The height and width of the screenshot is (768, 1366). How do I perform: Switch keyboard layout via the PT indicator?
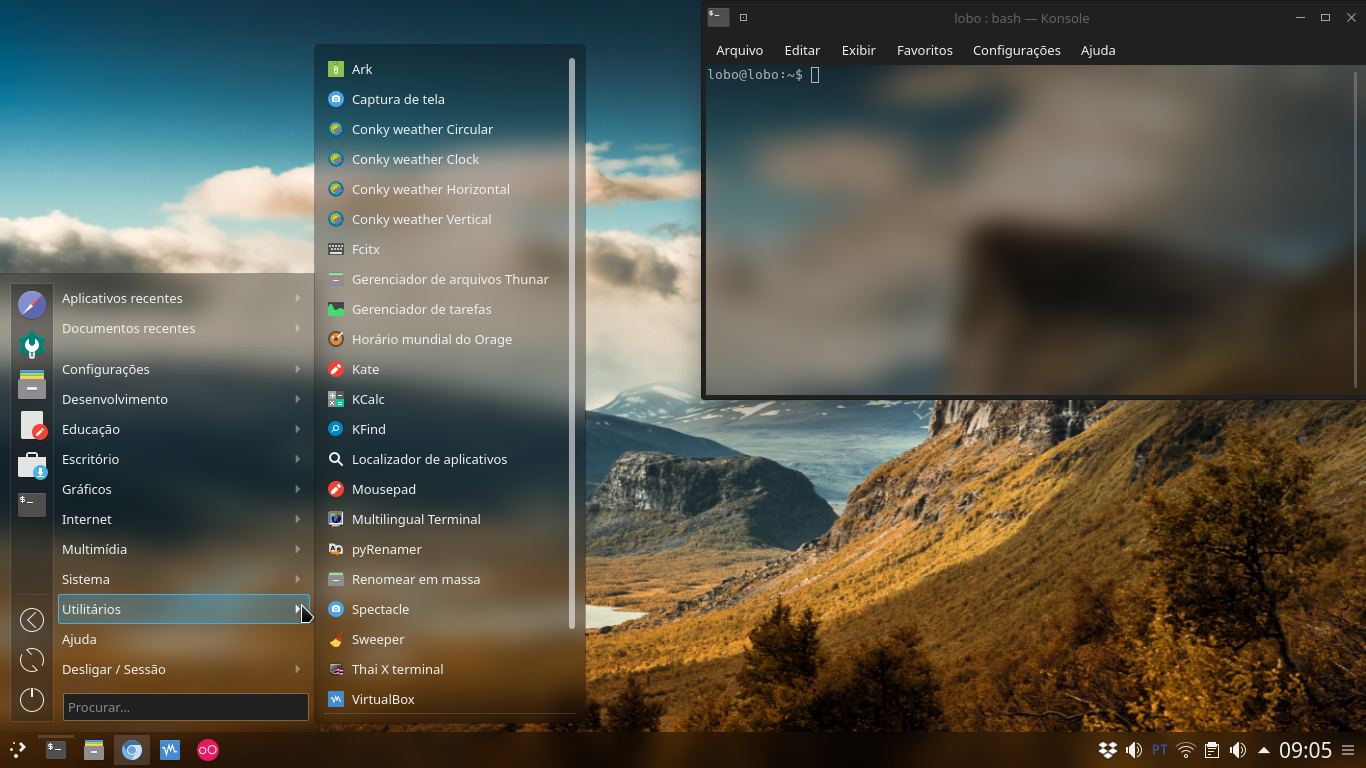point(1160,748)
